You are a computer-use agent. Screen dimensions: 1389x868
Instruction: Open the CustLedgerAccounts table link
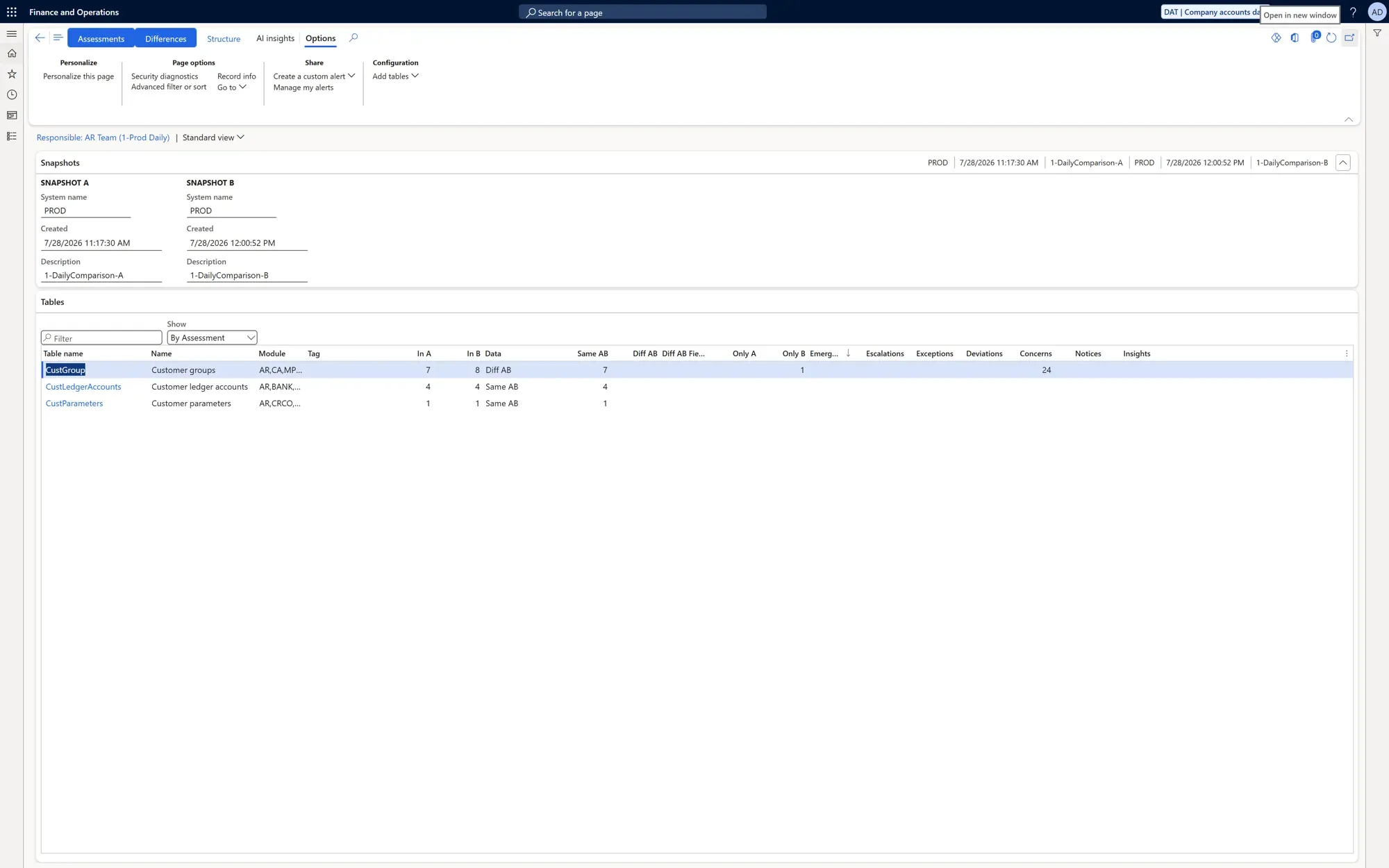[x=83, y=387]
